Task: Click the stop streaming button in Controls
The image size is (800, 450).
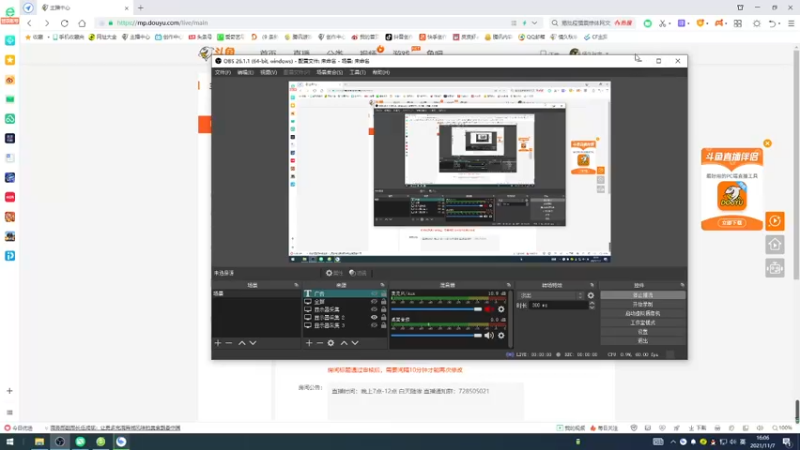Action: [643, 295]
